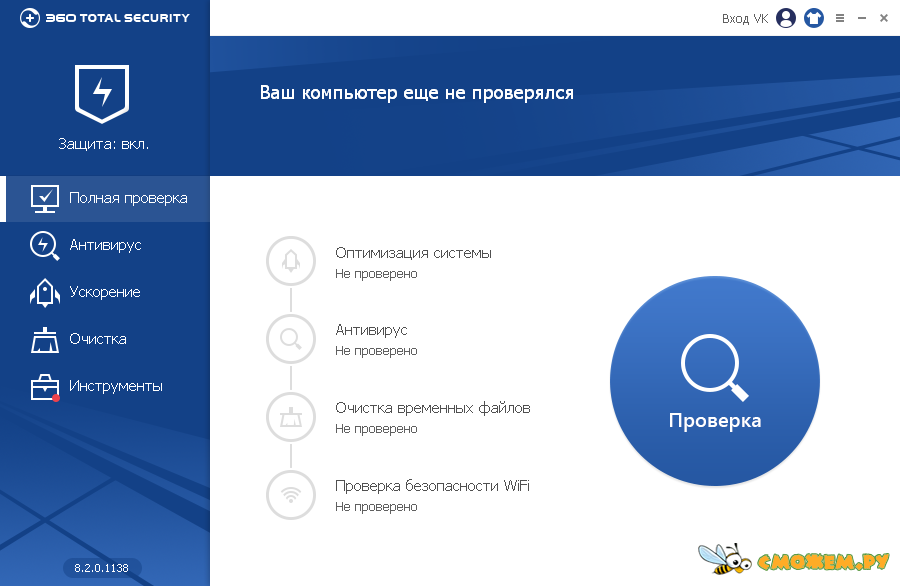
Task: Click the Очистка временных файлов label
Action: click(433, 409)
